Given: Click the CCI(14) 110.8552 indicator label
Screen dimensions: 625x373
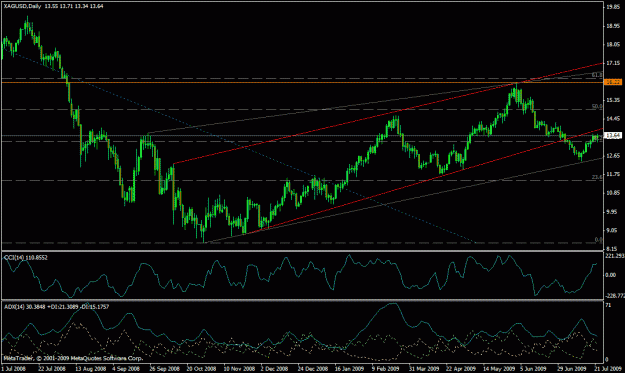Looking at the screenshot, I should (x=26, y=258).
